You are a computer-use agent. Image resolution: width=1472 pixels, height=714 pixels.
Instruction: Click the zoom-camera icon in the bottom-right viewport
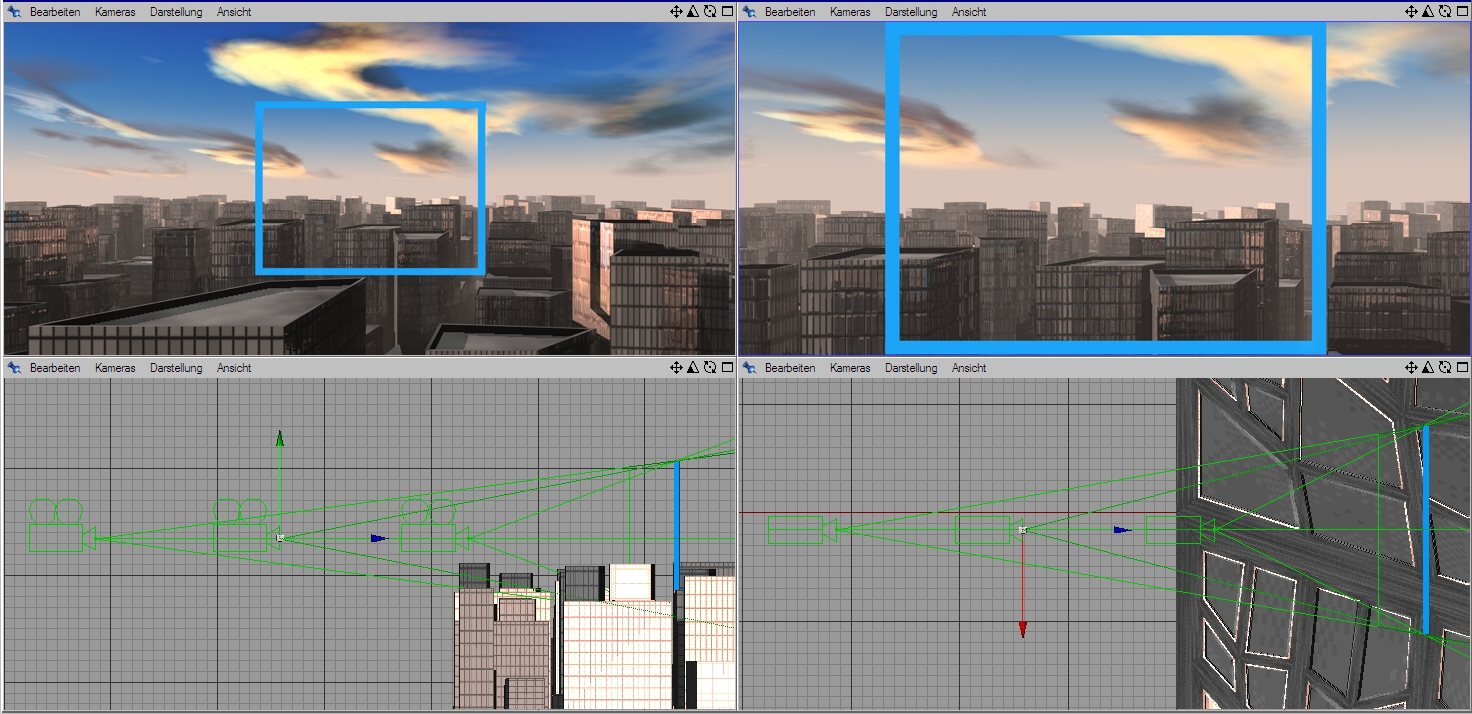coord(1427,367)
